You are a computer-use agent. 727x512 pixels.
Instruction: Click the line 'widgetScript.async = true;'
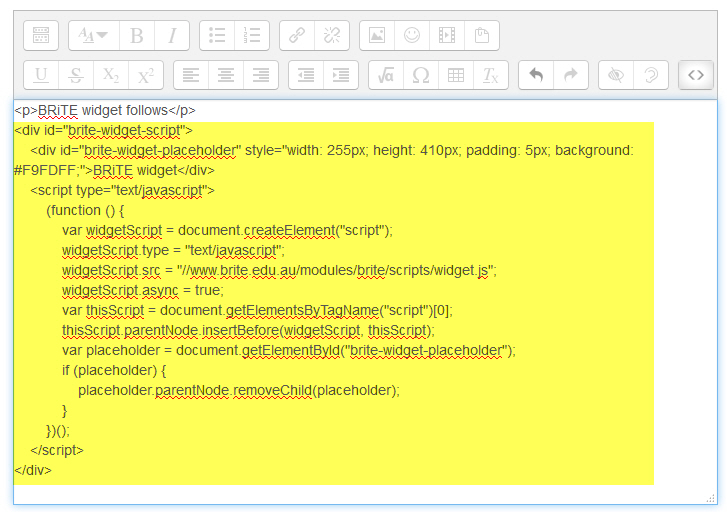[x=143, y=290]
